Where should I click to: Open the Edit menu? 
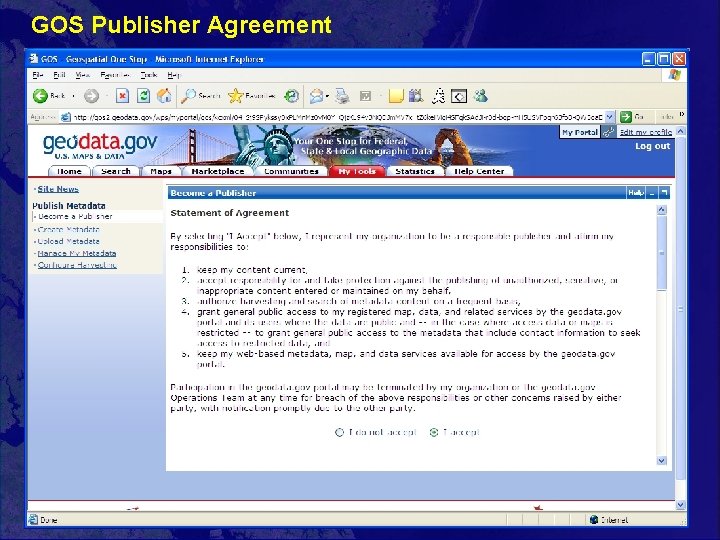59,74
